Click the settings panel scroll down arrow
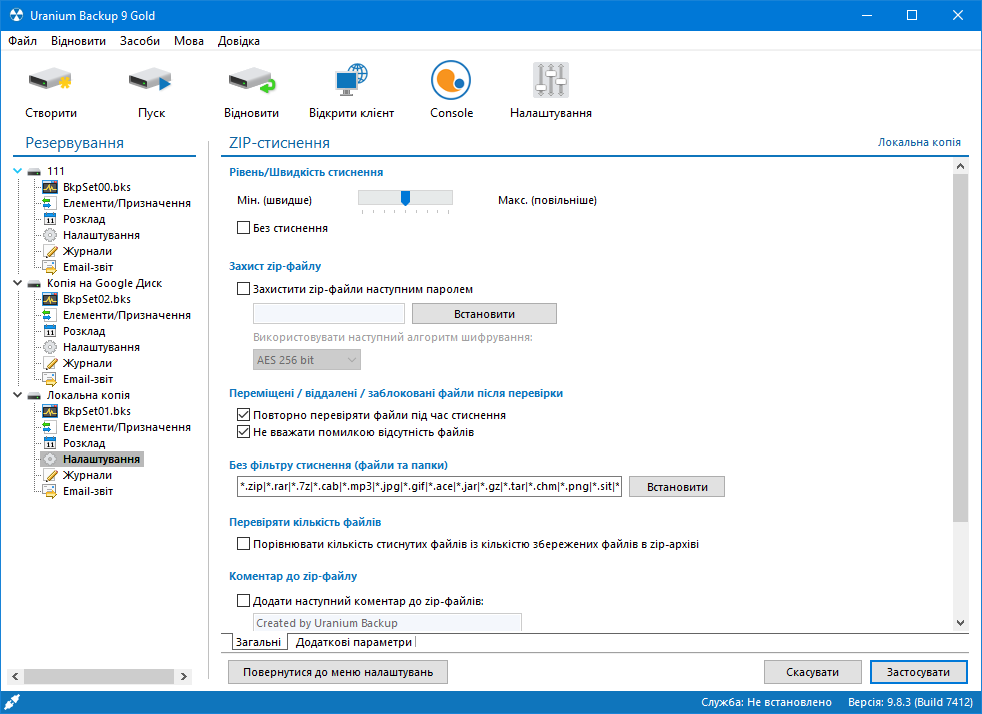Image resolution: width=982 pixels, height=714 pixels. coord(961,623)
